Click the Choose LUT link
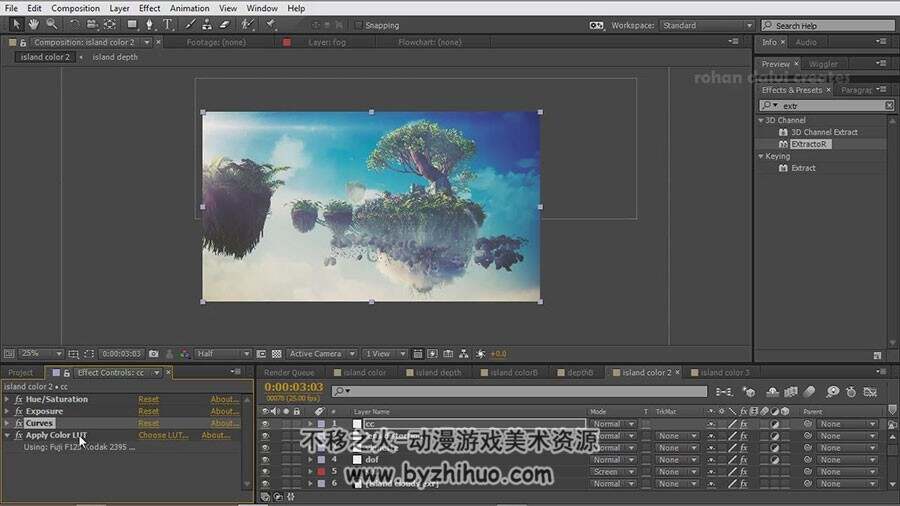 [x=163, y=435]
